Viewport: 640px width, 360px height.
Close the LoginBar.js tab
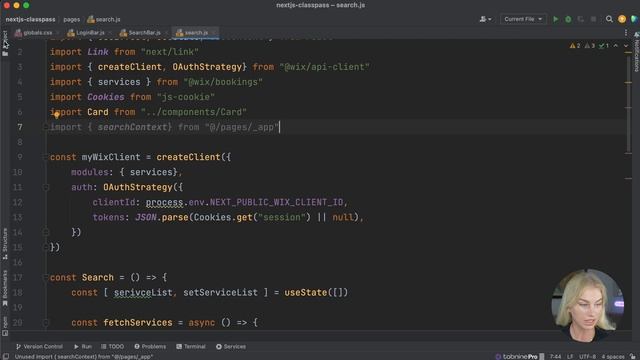click(x=110, y=33)
